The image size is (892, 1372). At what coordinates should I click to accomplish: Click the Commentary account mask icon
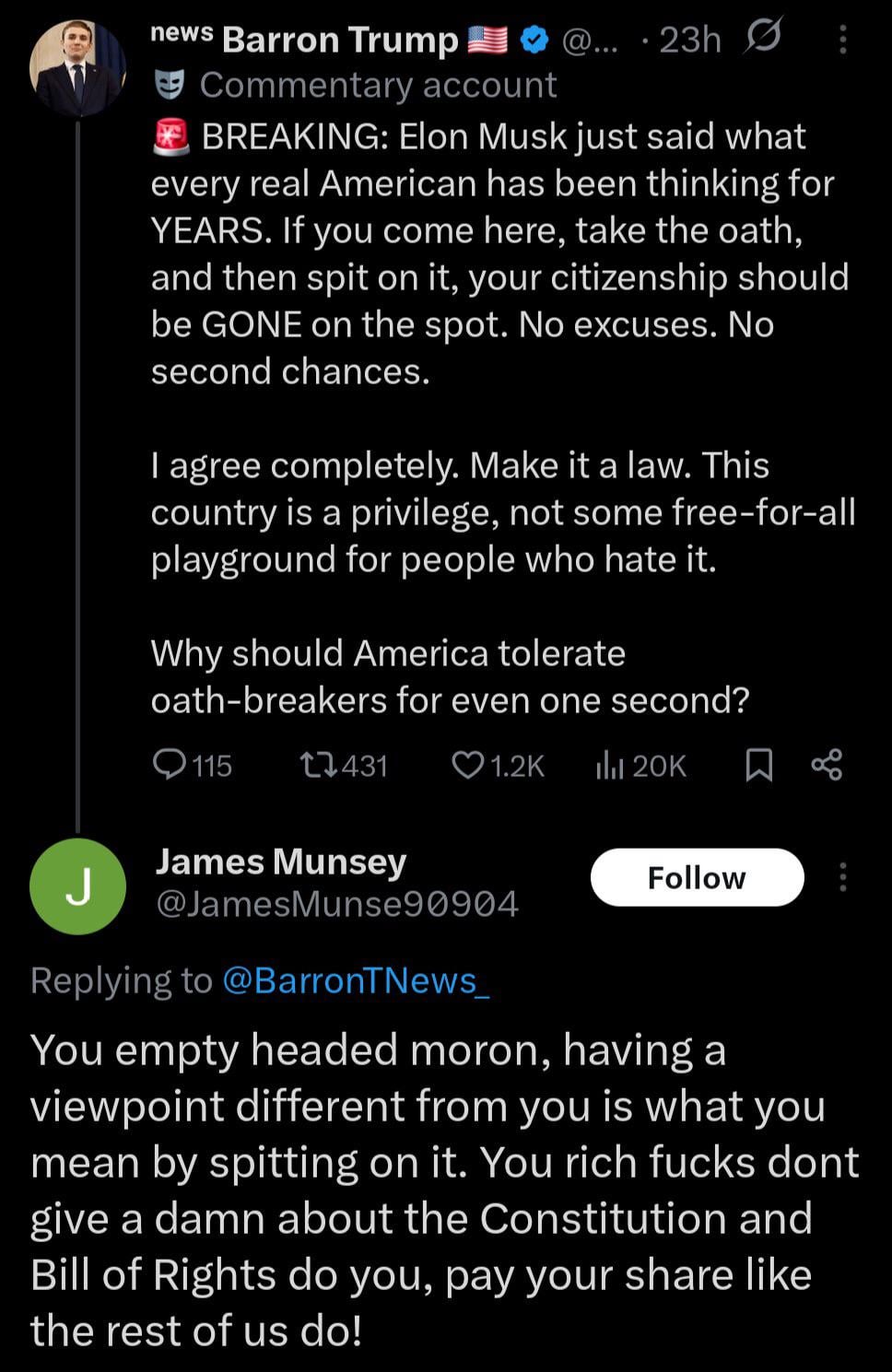pyautogui.click(x=169, y=85)
